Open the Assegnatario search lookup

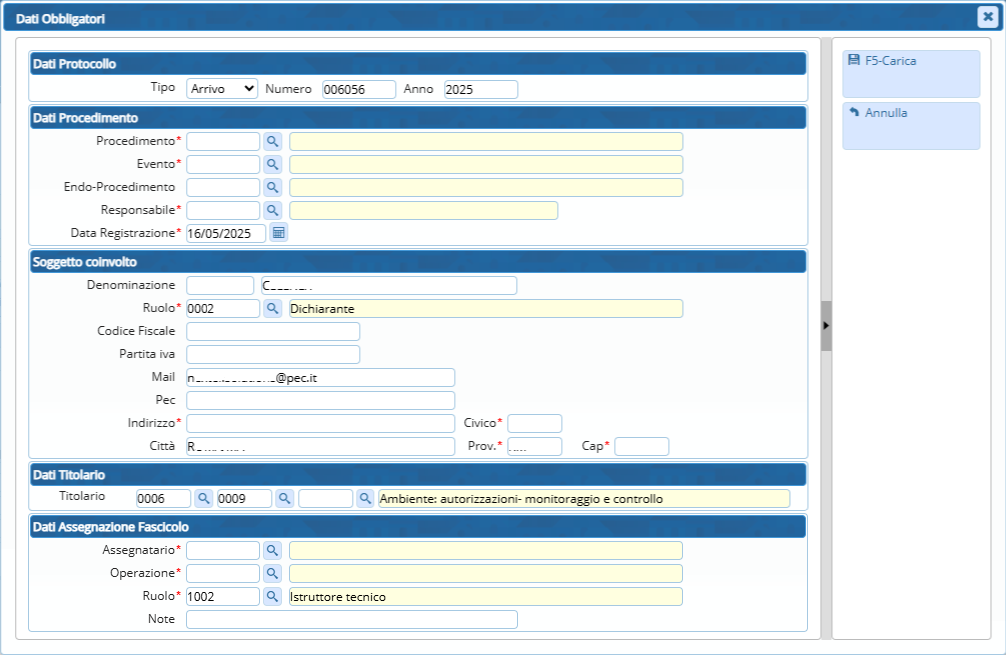[274, 550]
